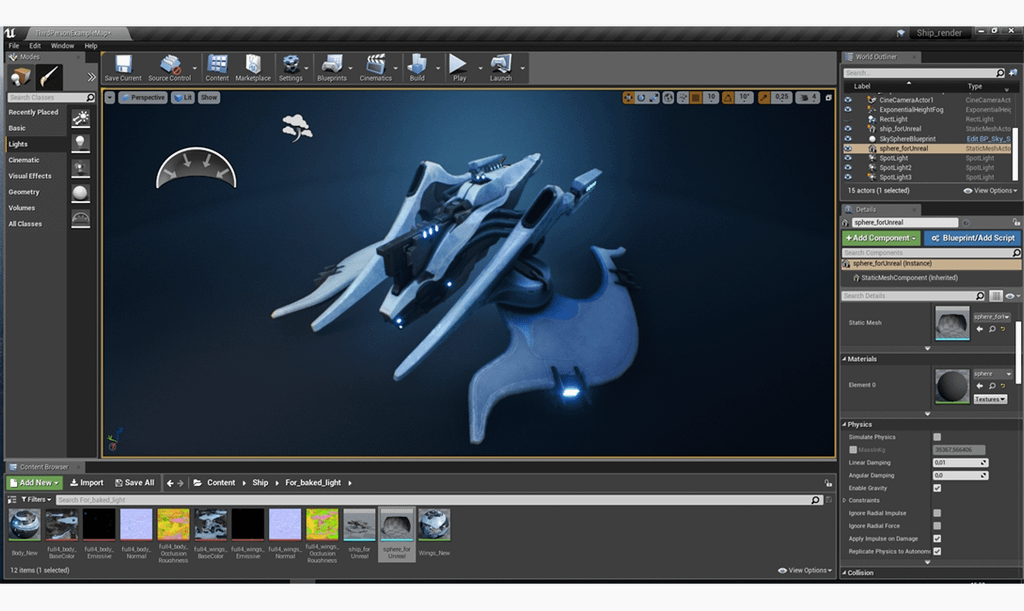Screen dimensions: 1024x611
Task: Pick the Sky Light sphere icon
Action: (x=80, y=193)
